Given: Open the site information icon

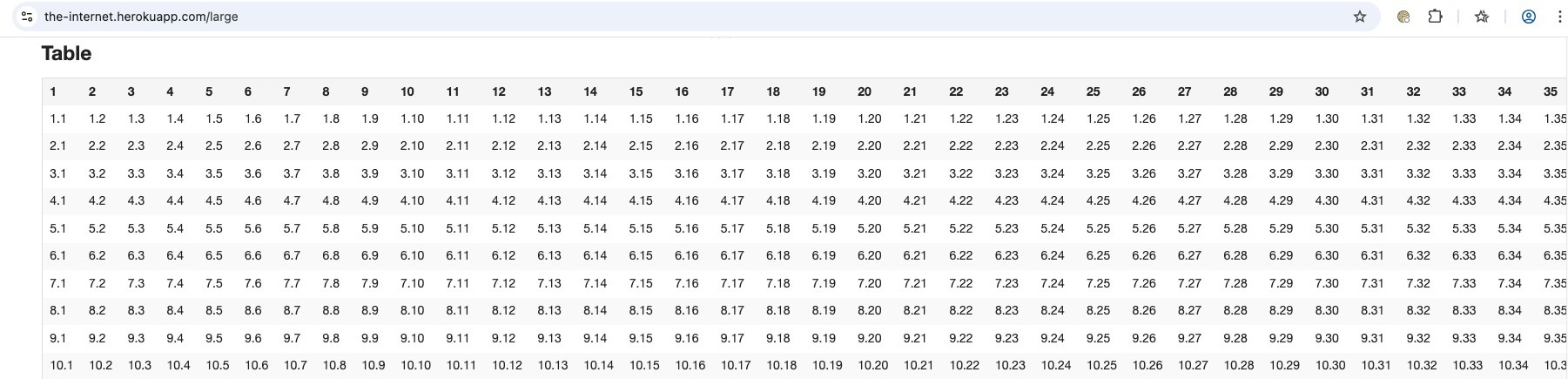Looking at the screenshot, I should (27, 17).
